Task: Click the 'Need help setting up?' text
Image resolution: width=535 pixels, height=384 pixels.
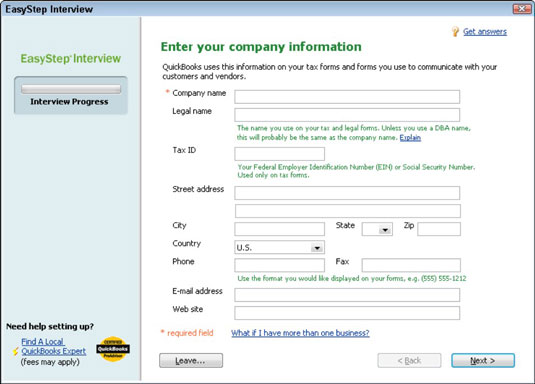Action: click(x=50, y=327)
